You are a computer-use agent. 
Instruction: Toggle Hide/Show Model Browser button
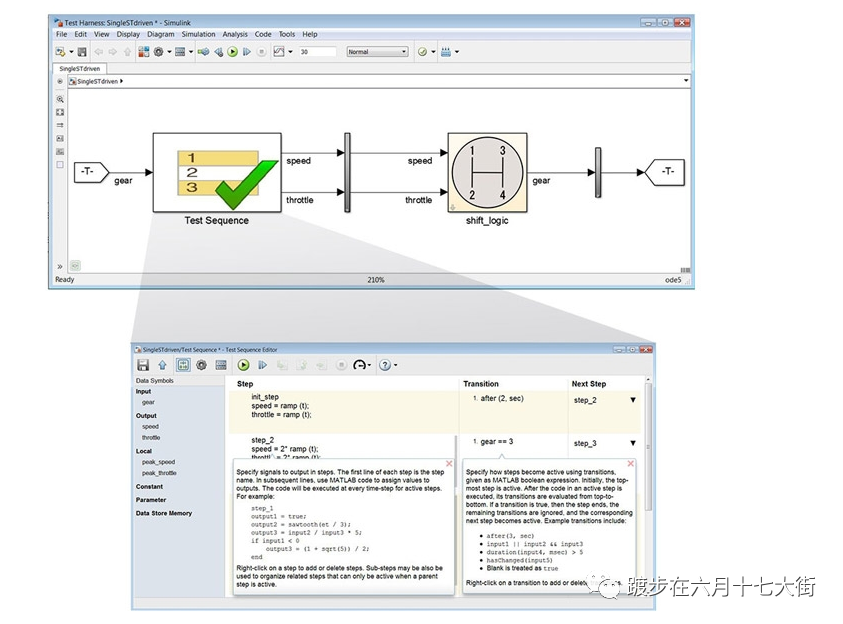point(60,81)
